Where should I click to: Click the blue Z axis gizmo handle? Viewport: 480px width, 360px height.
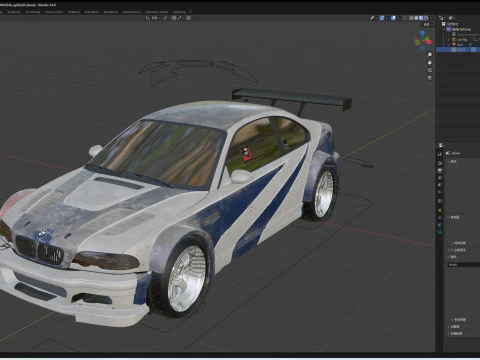[x=422, y=33]
